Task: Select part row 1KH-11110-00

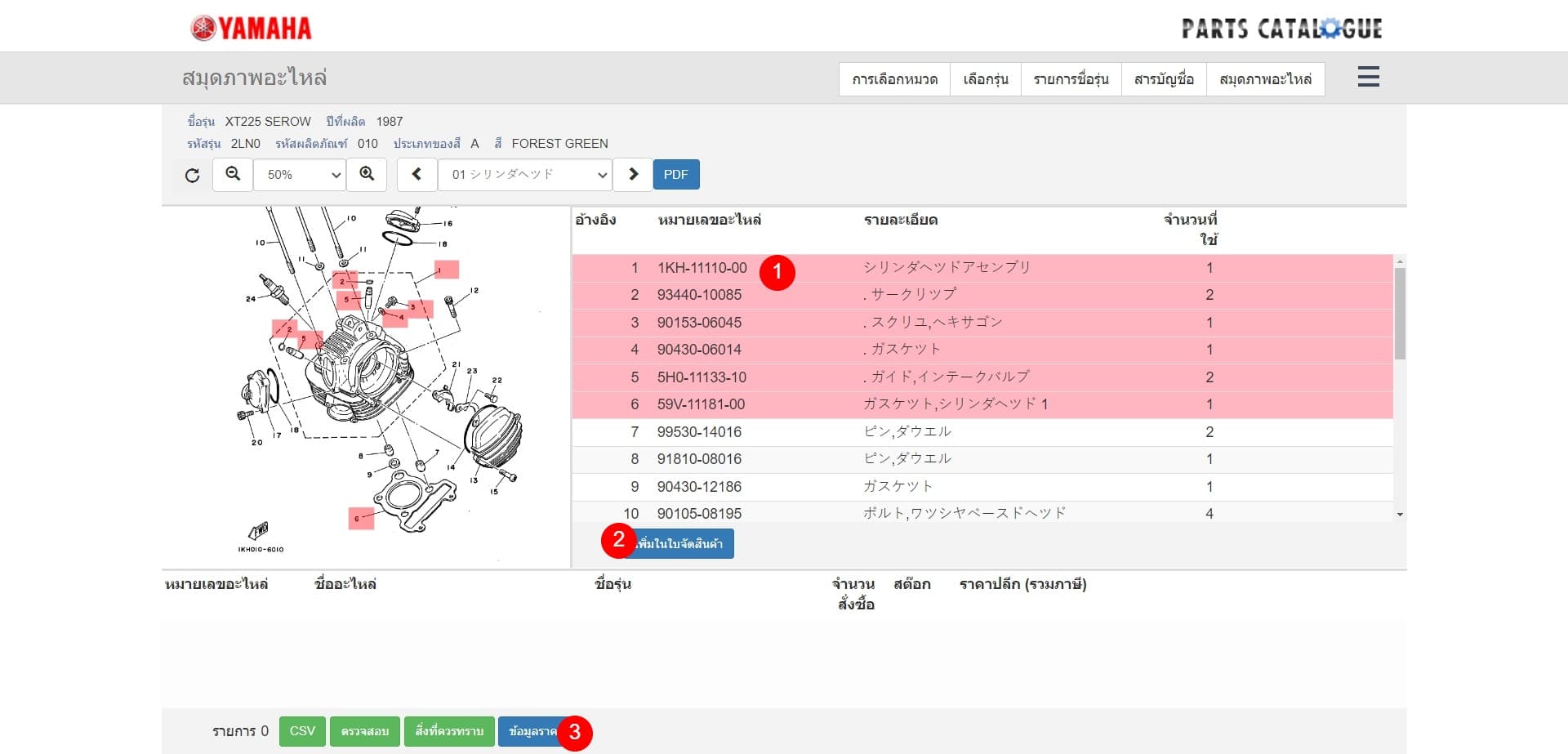Action: pos(702,268)
